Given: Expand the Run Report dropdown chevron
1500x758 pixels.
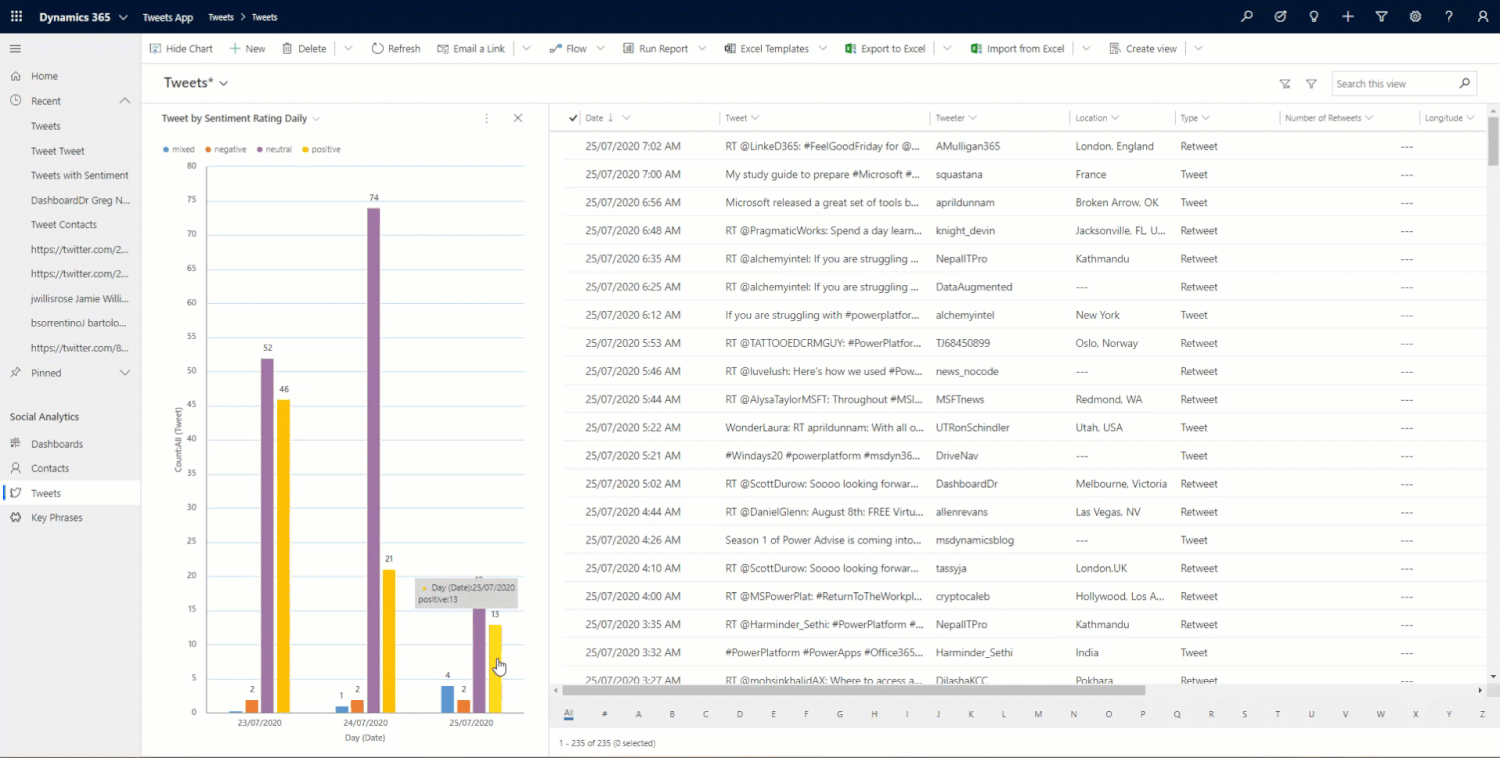Looking at the screenshot, I should [702, 48].
